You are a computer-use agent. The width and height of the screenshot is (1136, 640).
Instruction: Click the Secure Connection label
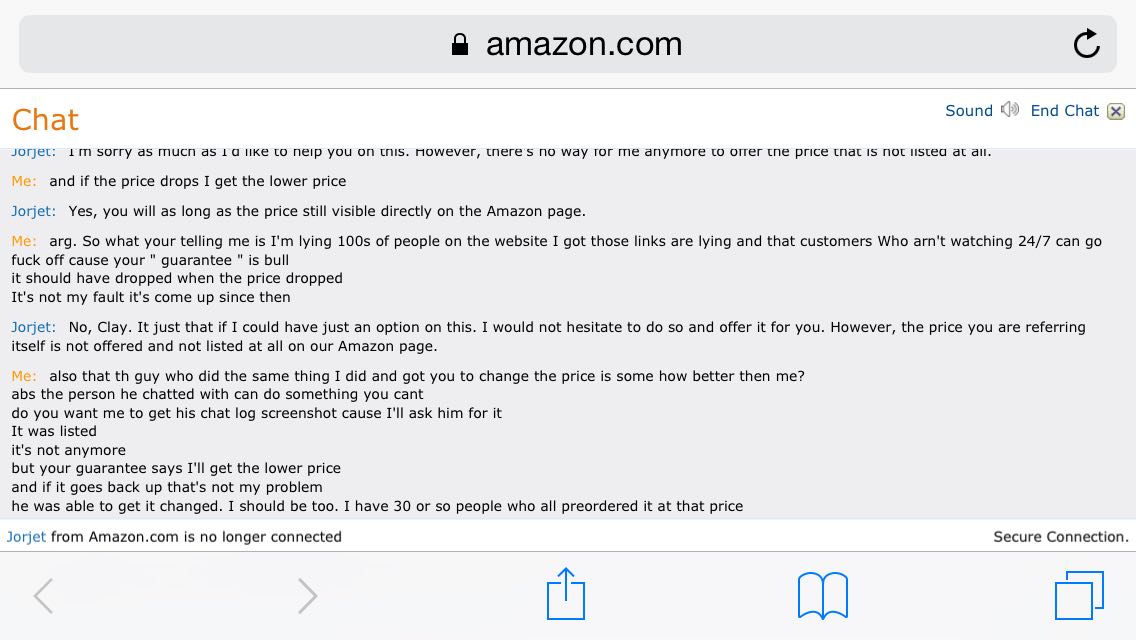coord(1061,537)
